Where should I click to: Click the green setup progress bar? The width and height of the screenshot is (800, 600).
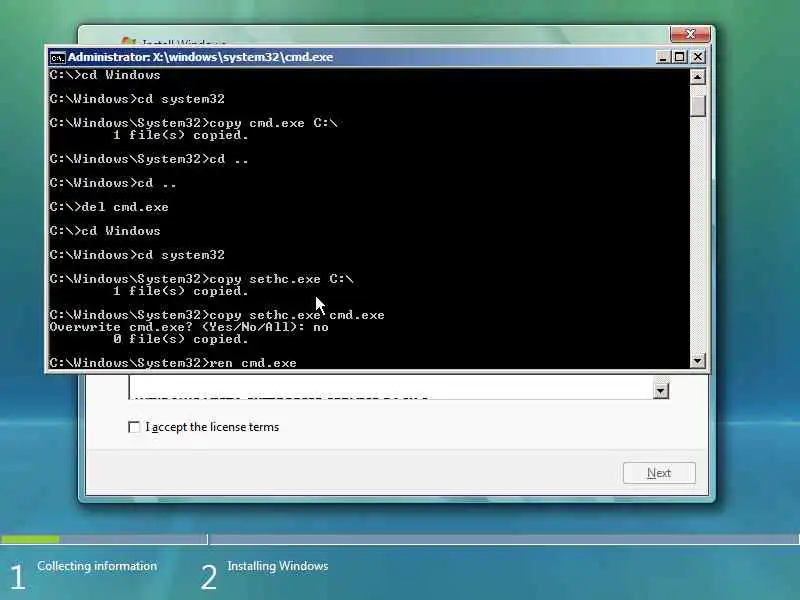tap(30, 539)
